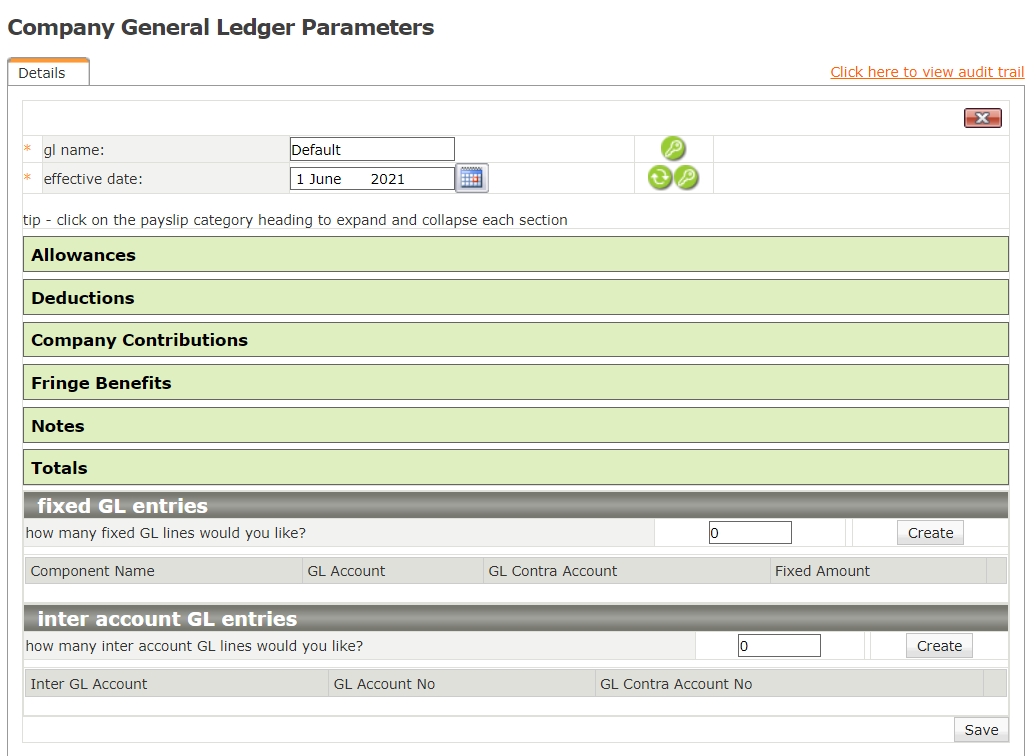Screen dimensions: 1028x756
Task: Click the green refresh icon beside effective date
Action: pos(660,179)
